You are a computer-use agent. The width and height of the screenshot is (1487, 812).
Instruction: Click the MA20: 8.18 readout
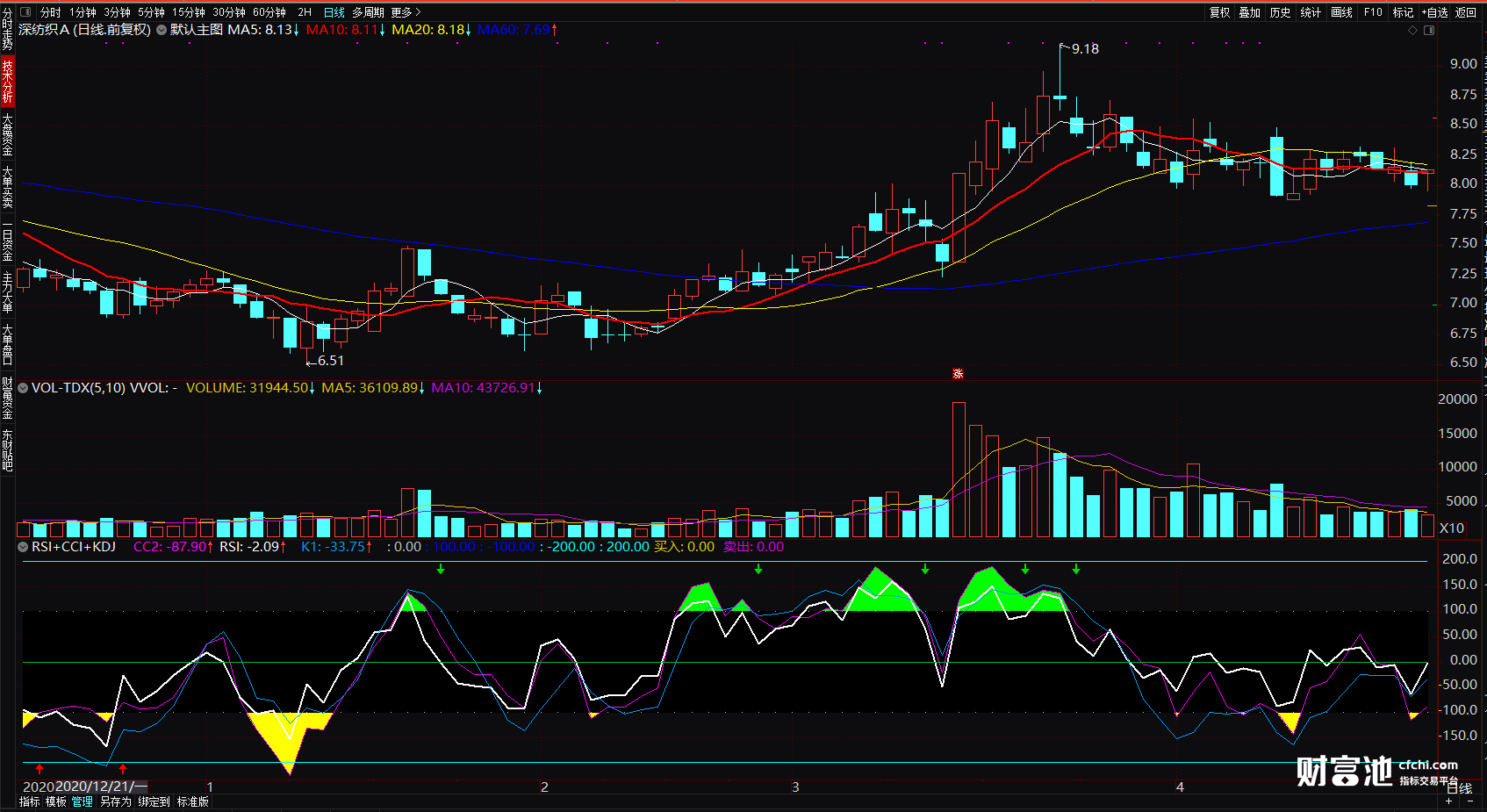(432, 30)
